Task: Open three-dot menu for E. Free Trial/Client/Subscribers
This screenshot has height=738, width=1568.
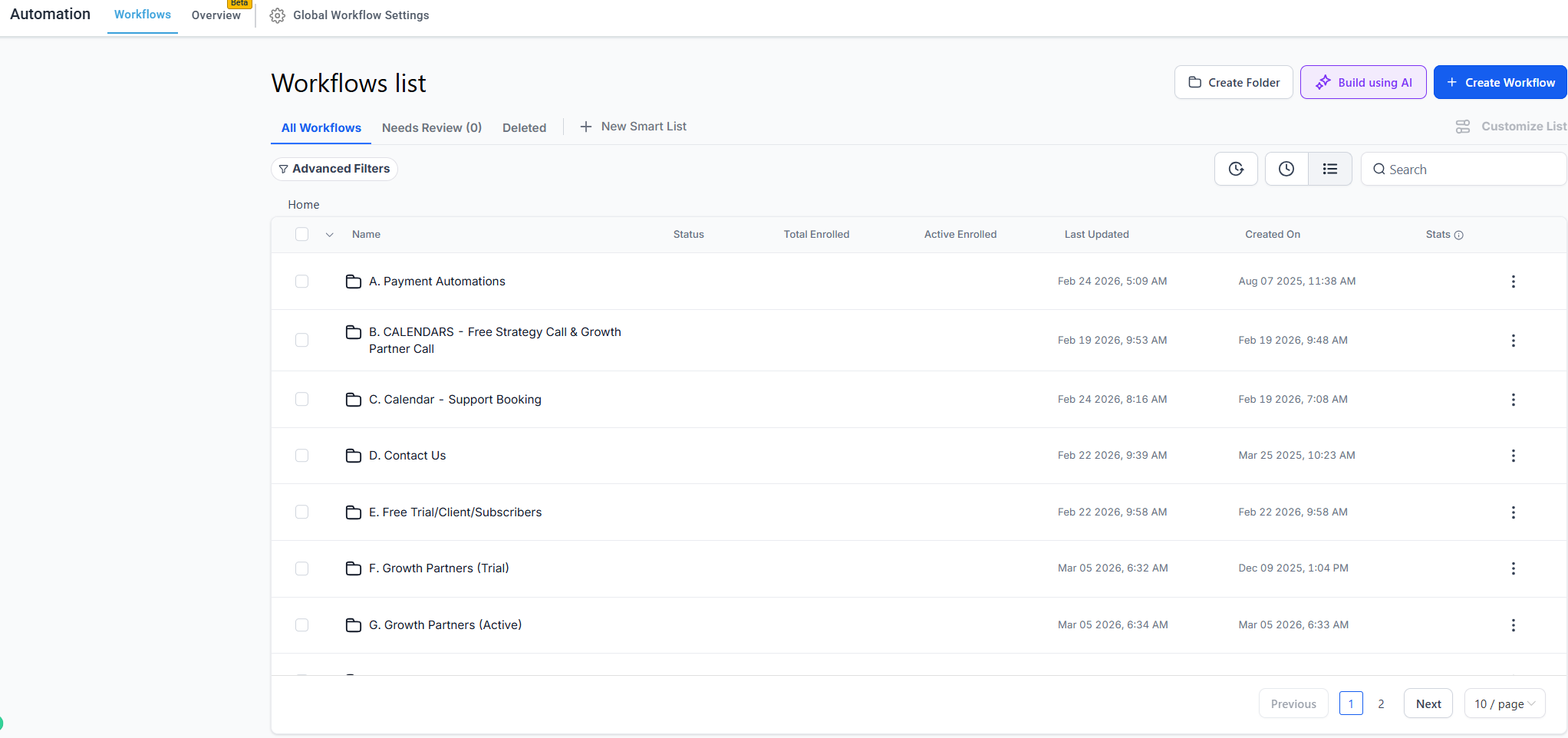Action: pos(1513,512)
